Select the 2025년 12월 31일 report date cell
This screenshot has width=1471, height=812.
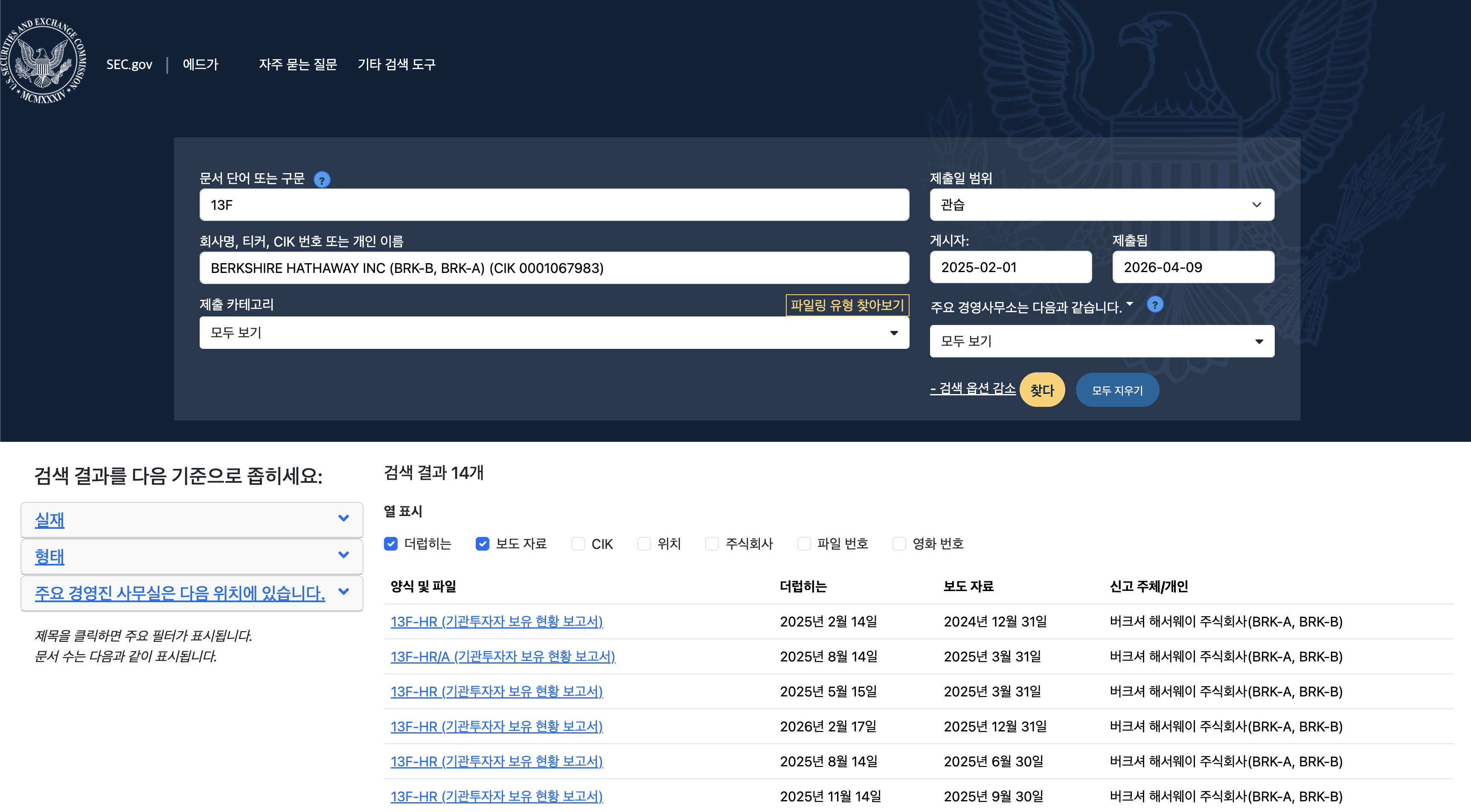click(x=995, y=726)
